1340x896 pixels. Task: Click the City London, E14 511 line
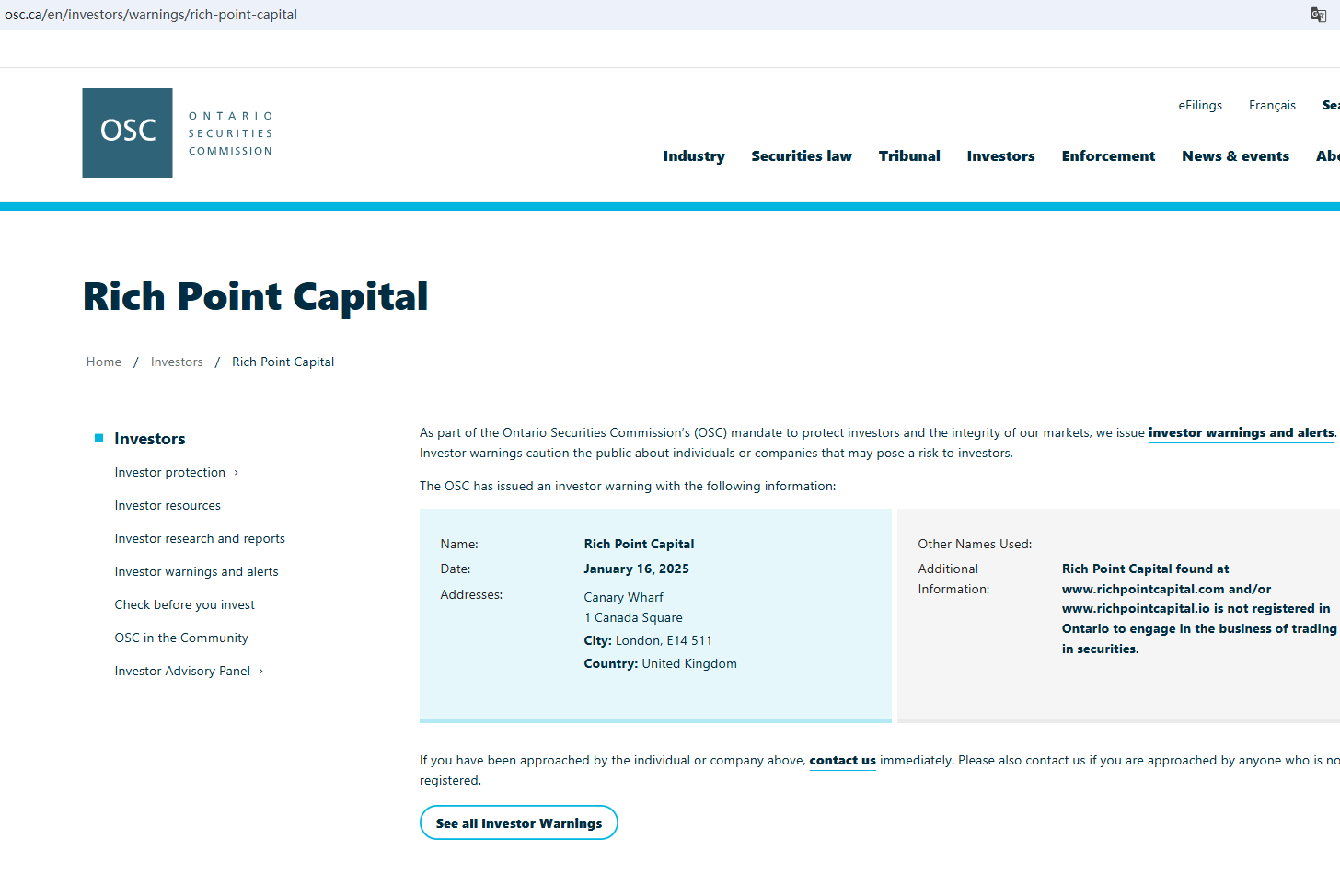tap(648, 641)
